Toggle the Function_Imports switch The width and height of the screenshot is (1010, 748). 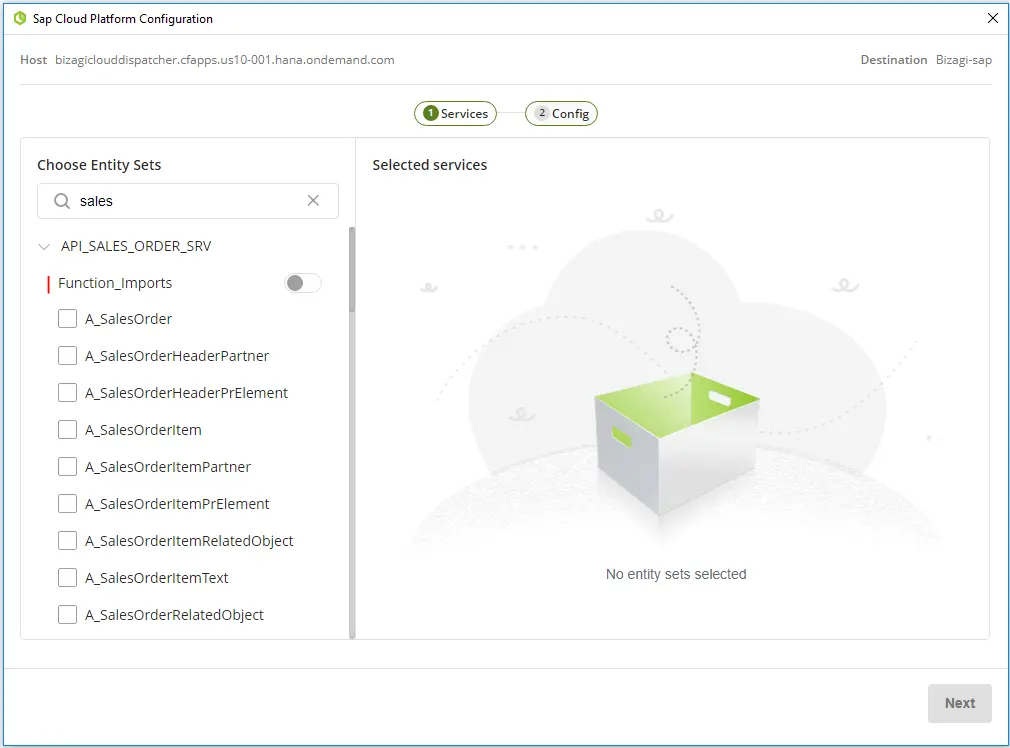[303, 283]
